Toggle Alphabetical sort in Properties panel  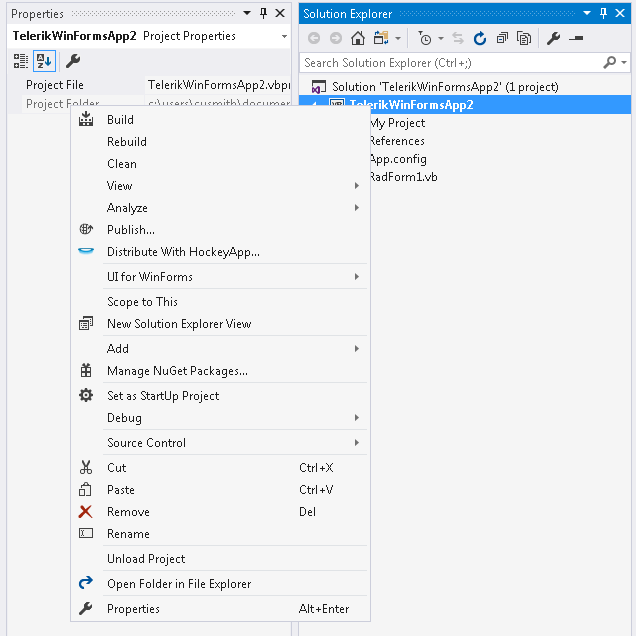coord(44,61)
